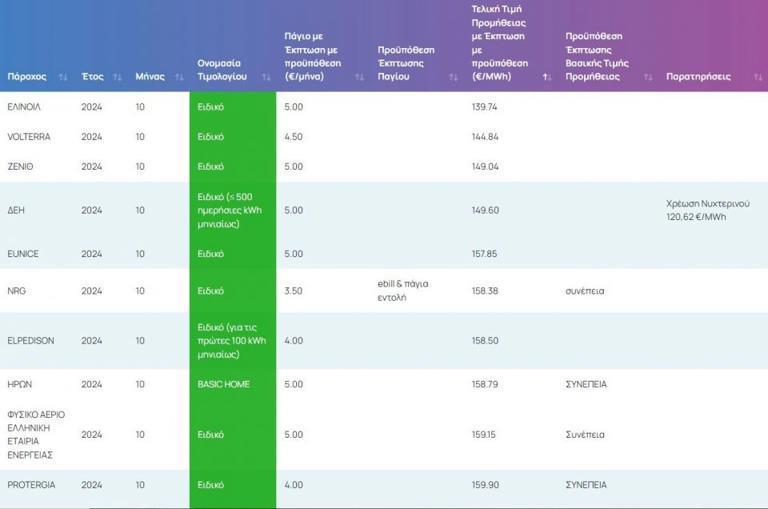This screenshot has height=509, width=768.
Task: Select the ΕΛΙΝΟΙΛ provider cell
Action: pyautogui.click(x=24, y=107)
